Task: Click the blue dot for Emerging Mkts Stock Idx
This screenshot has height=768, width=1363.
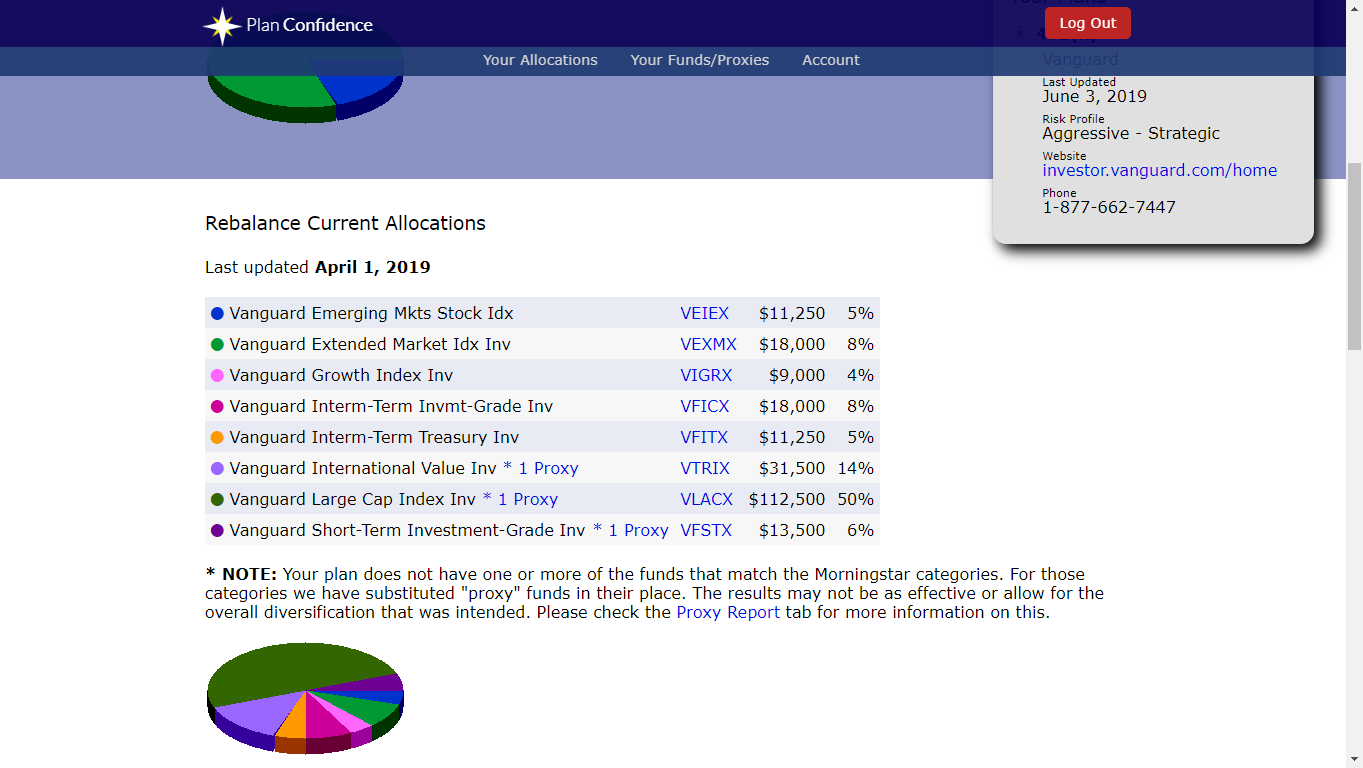Action: pyautogui.click(x=217, y=314)
